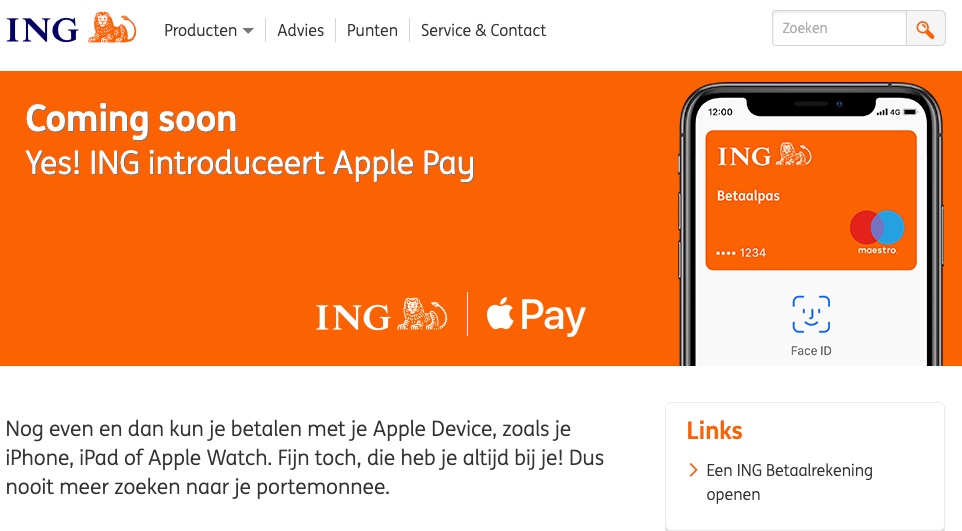Expand the Producten dropdown arrow
Screen dimensions: 962x531
point(248,31)
